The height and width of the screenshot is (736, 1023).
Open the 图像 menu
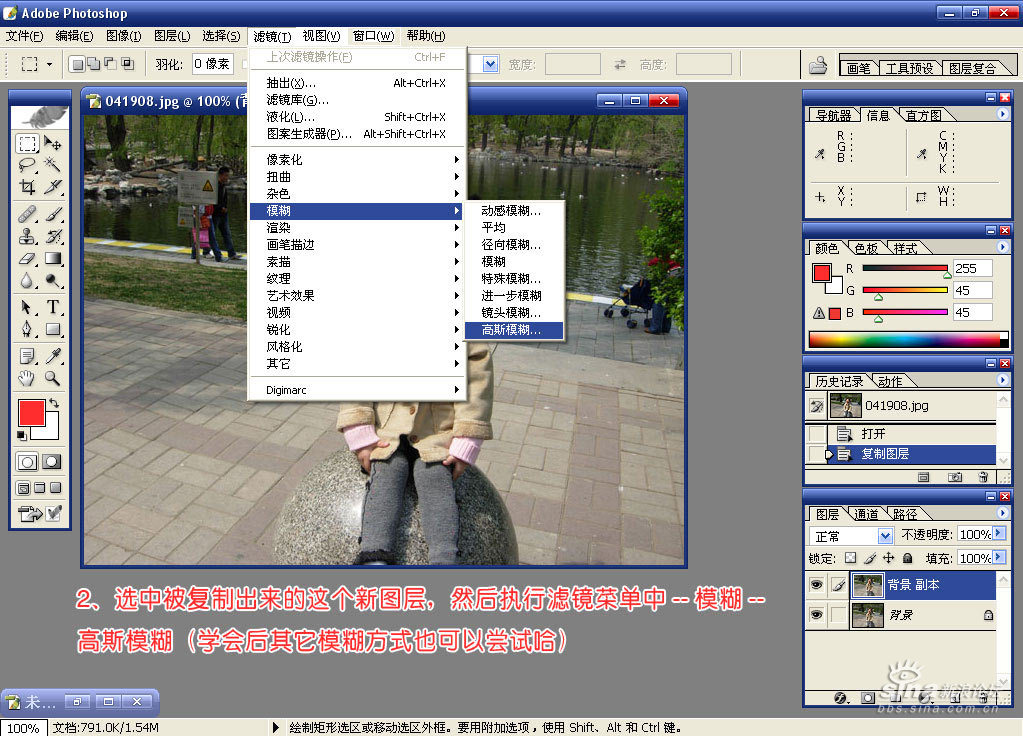tap(123, 36)
